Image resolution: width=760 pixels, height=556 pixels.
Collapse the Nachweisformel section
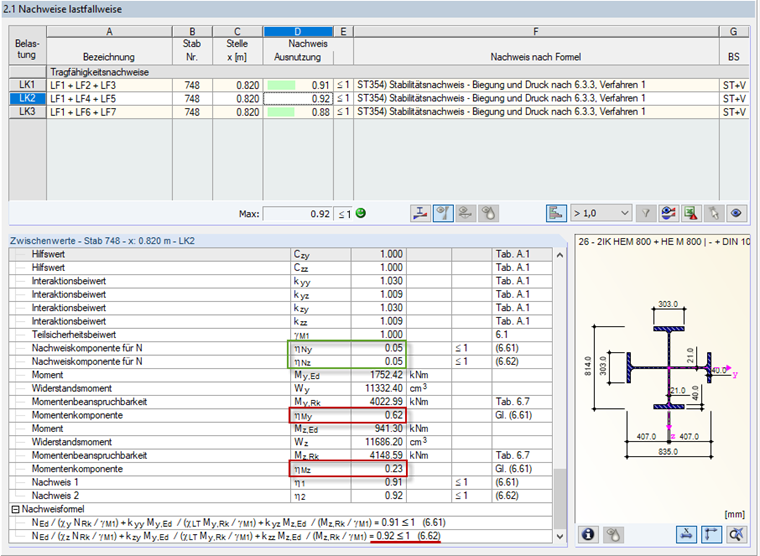pyautogui.click(x=15, y=509)
